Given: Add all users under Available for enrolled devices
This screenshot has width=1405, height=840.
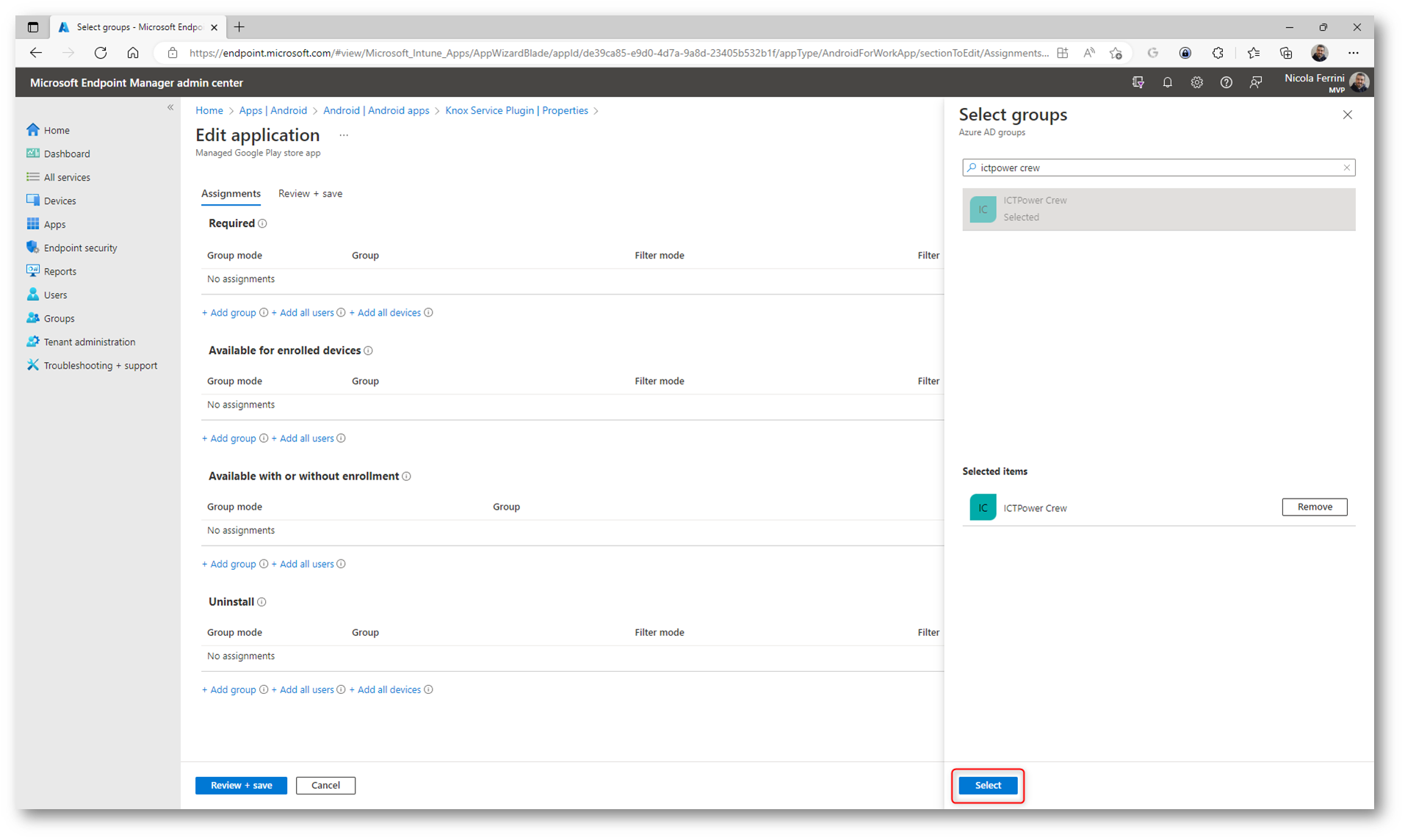Looking at the screenshot, I should coord(303,438).
